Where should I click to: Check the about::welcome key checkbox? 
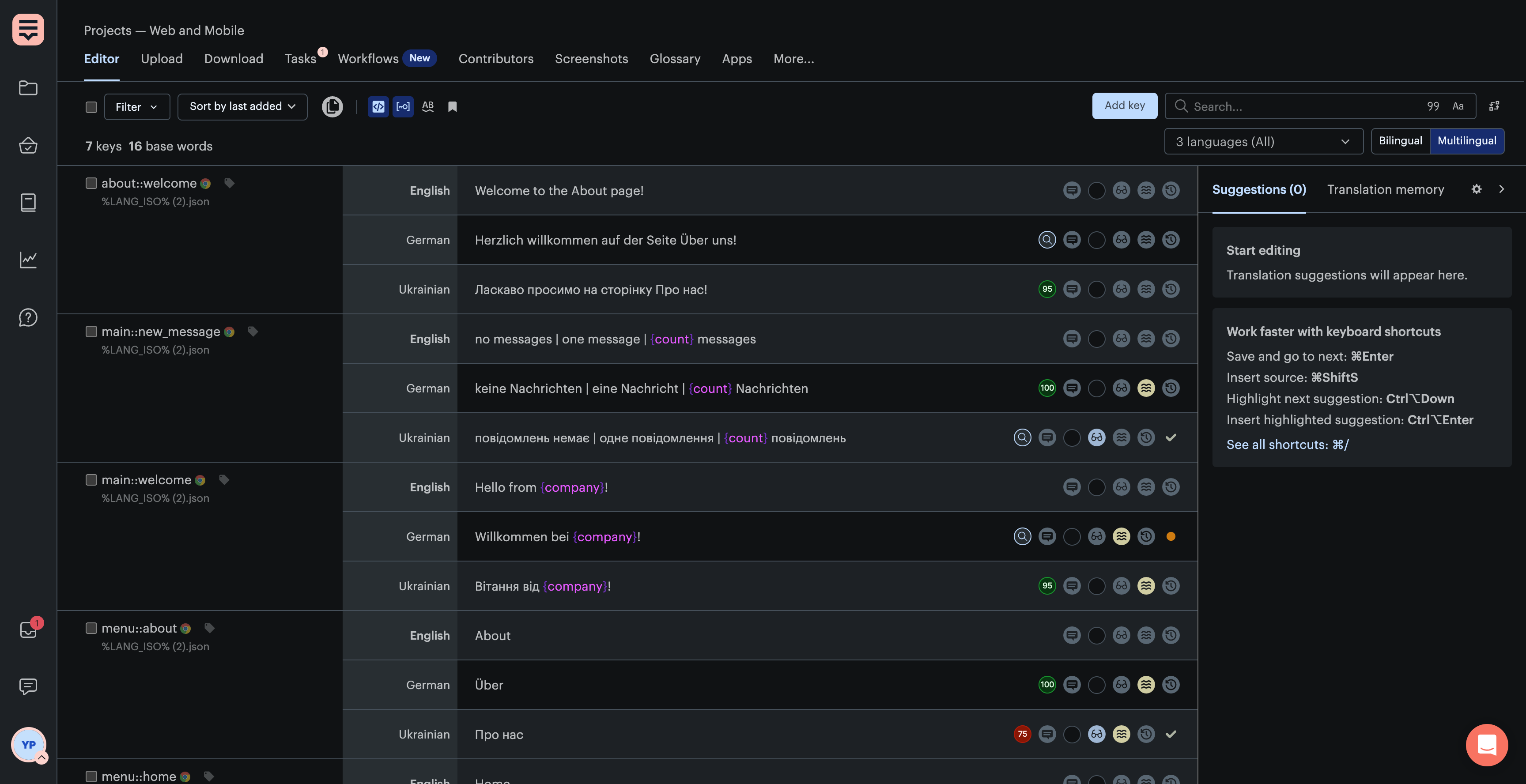point(91,184)
